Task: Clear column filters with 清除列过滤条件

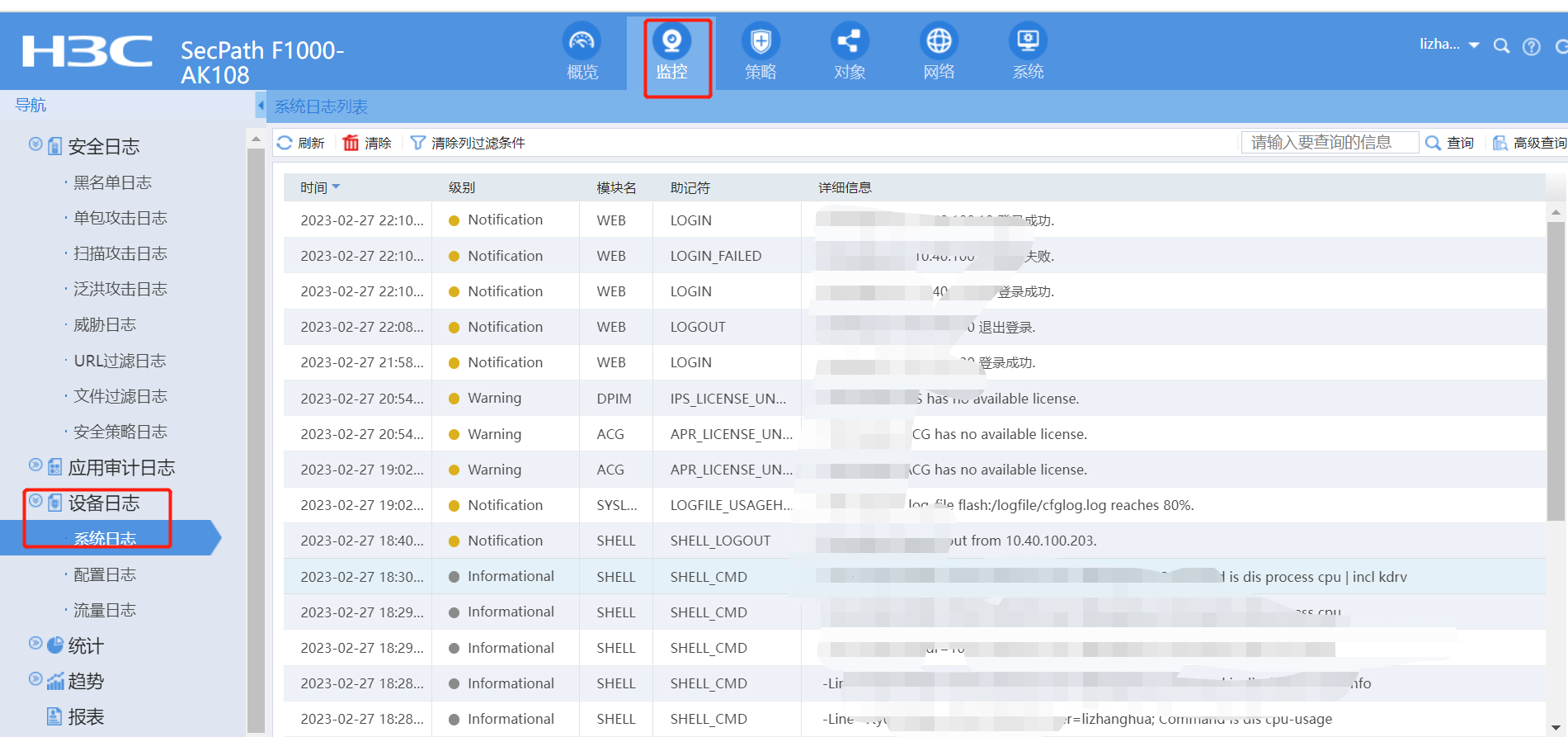Action: [x=468, y=143]
